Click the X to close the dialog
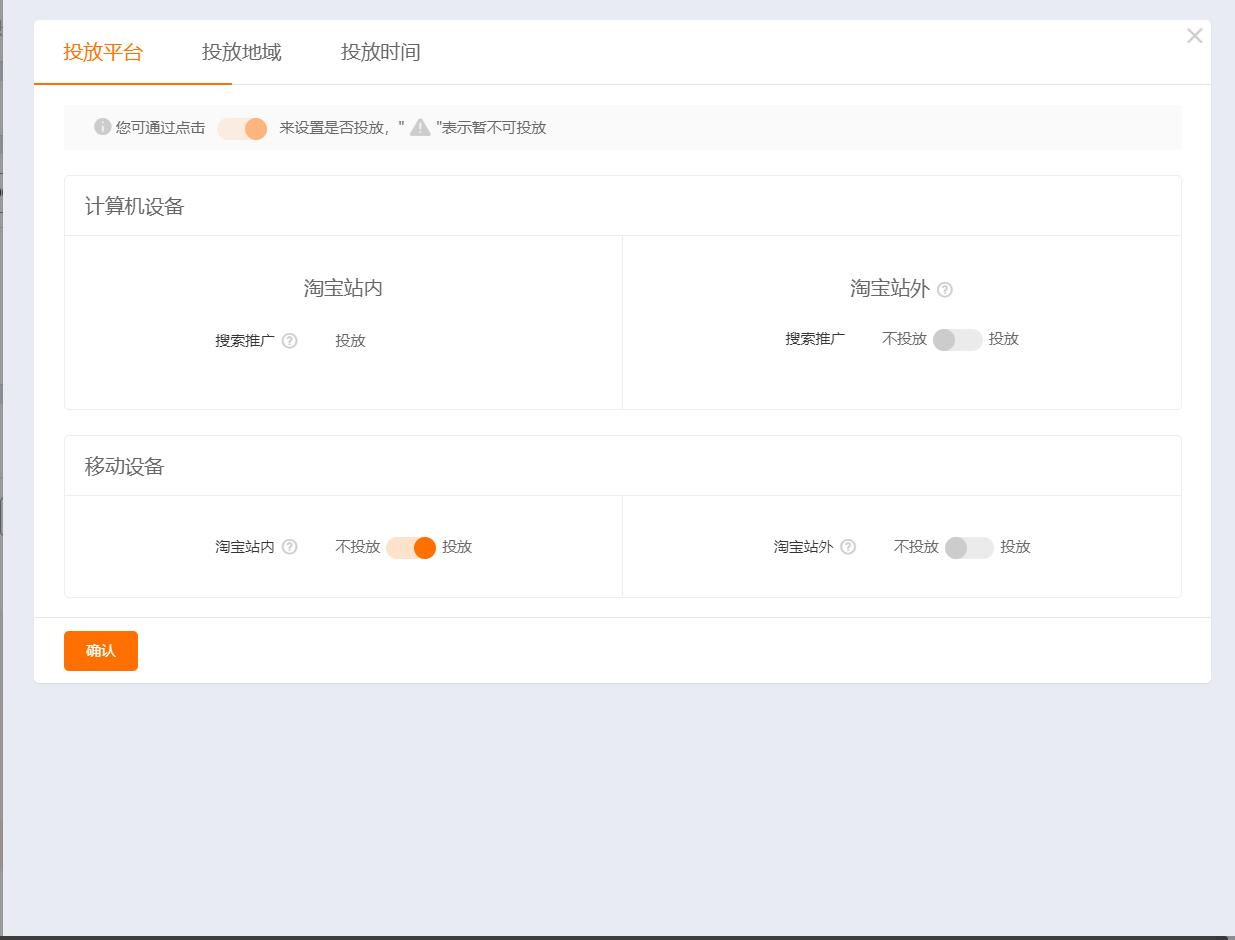The height and width of the screenshot is (940, 1235). pos(1194,36)
